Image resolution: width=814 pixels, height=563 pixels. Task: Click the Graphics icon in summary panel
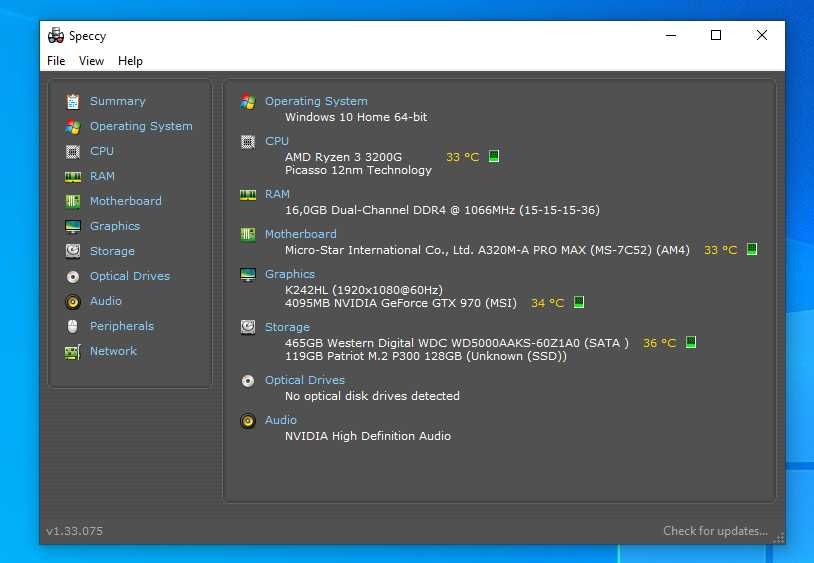[248, 274]
